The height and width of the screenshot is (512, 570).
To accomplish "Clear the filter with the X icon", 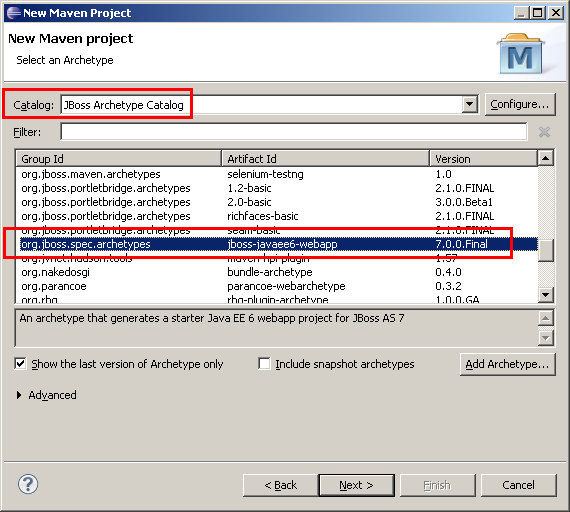I will 544,132.
